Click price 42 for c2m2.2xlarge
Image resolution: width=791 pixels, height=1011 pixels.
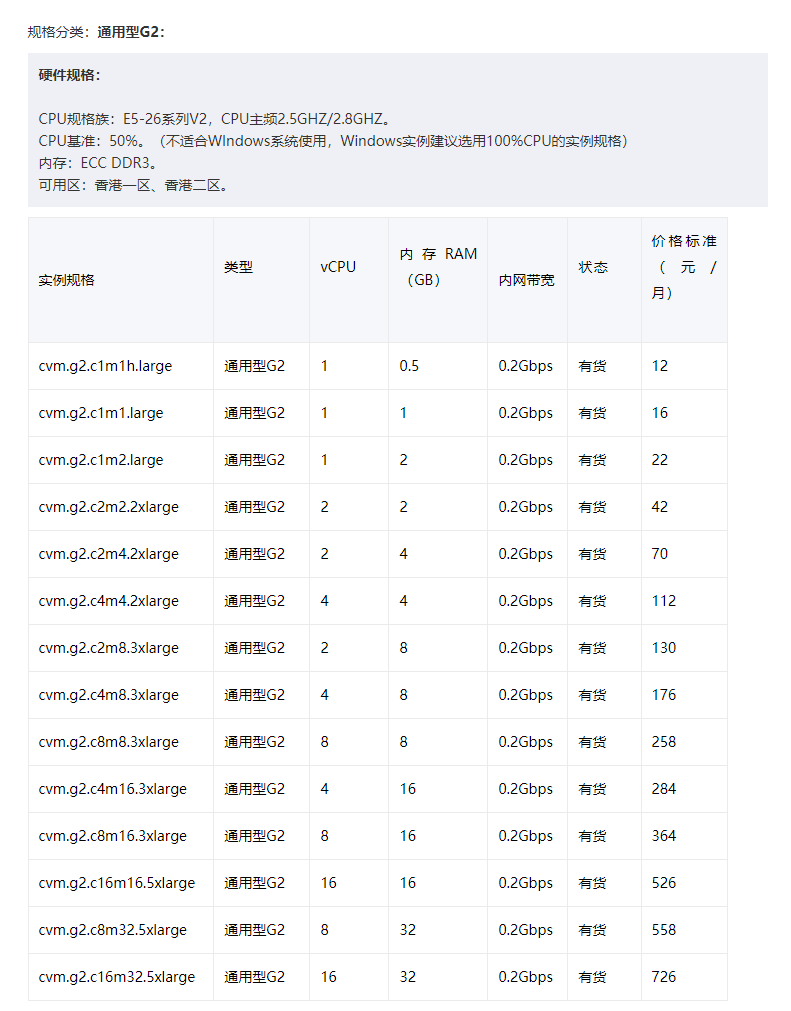click(659, 507)
